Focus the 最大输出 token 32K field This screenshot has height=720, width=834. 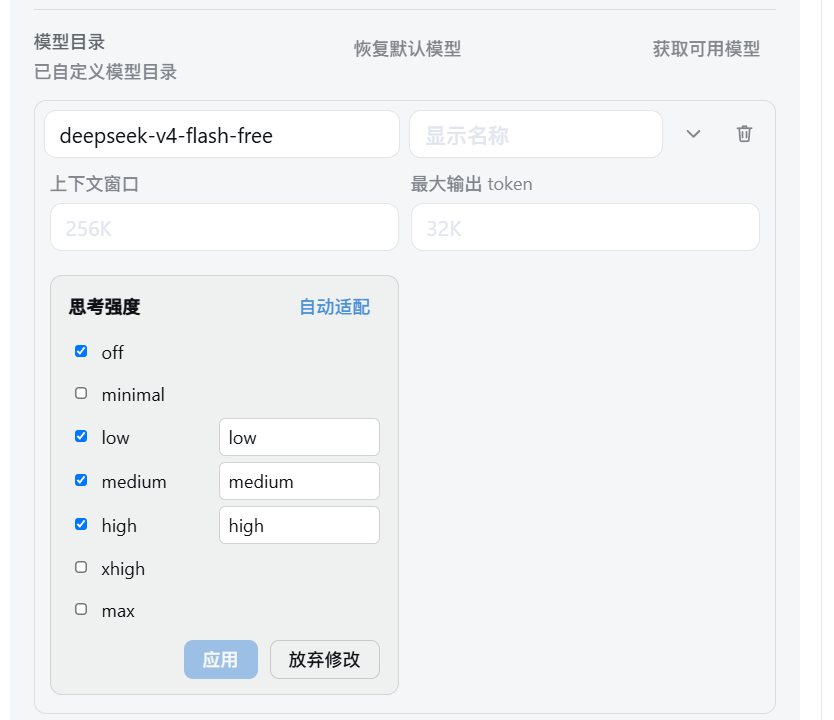coord(585,227)
